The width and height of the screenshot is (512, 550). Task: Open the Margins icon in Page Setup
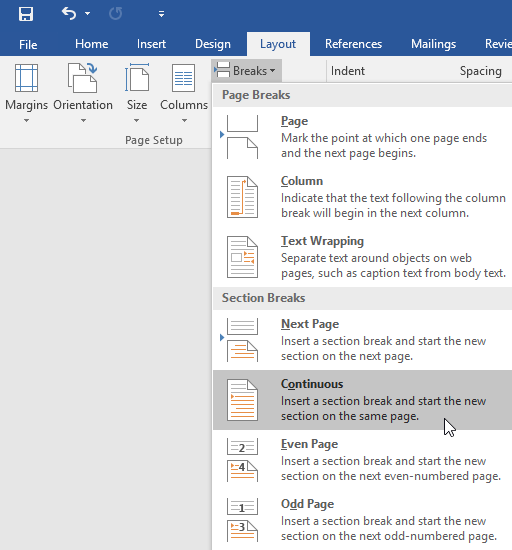coord(26,78)
